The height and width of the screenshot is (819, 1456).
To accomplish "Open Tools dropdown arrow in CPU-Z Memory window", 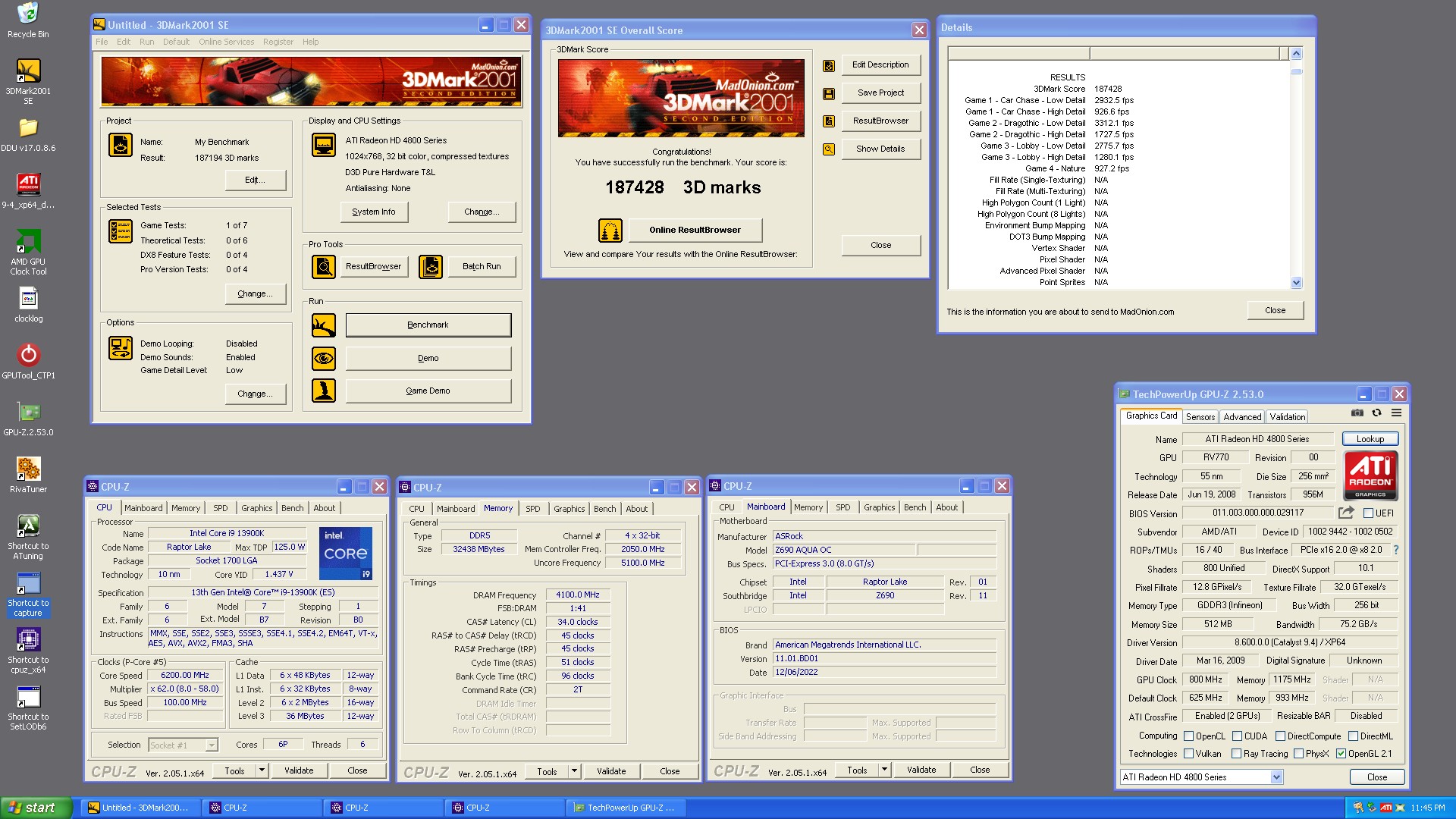I will point(574,771).
